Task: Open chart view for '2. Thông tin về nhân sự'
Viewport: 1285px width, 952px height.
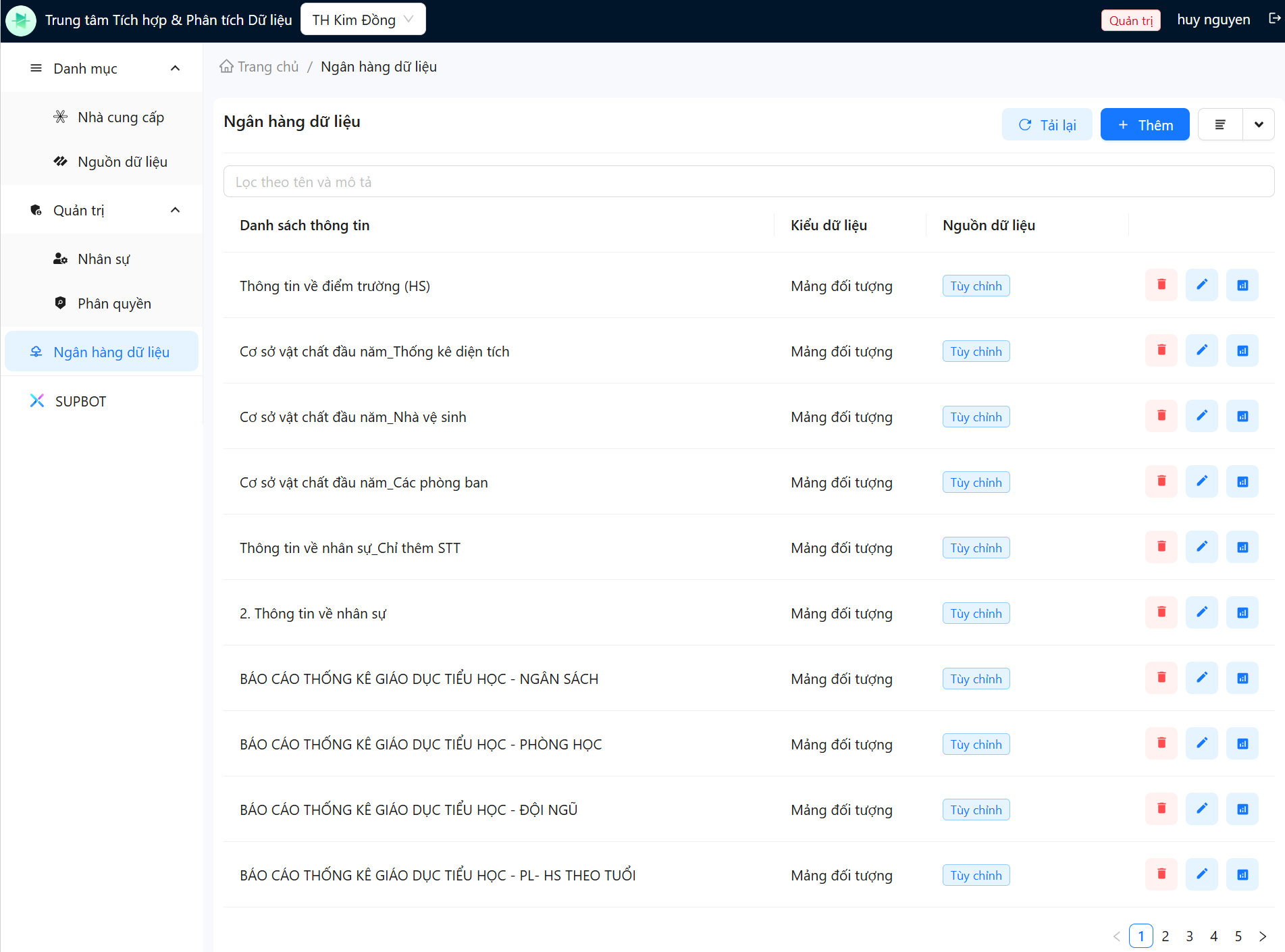Action: click(x=1242, y=612)
